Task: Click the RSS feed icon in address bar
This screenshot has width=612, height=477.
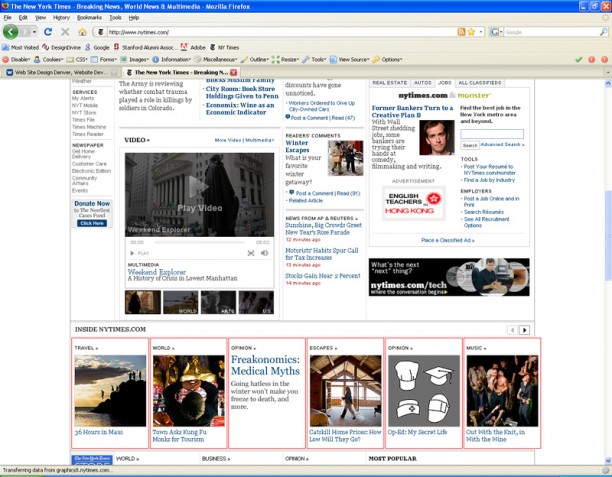Action: point(461,32)
